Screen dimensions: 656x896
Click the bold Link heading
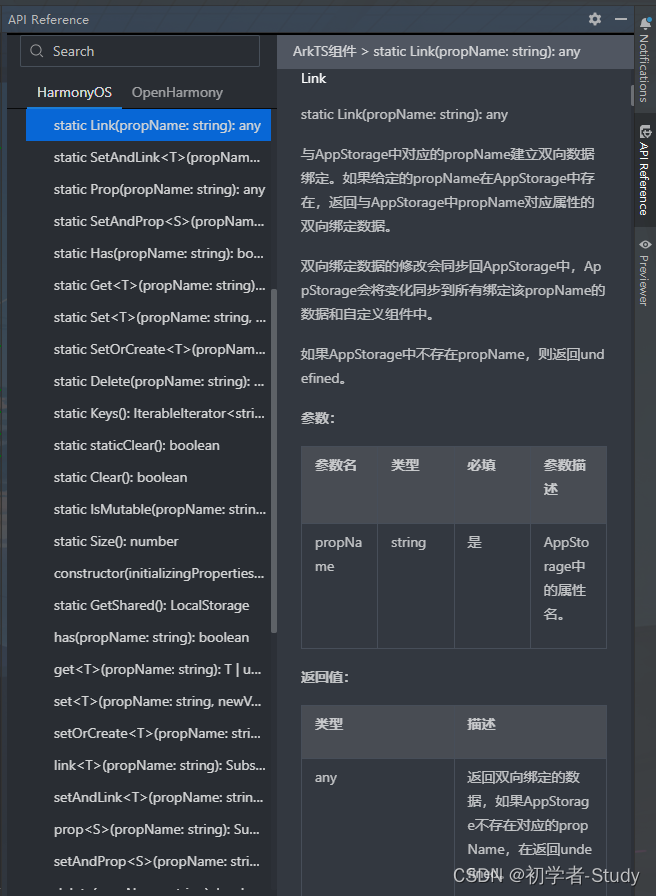click(x=314, y=78)
